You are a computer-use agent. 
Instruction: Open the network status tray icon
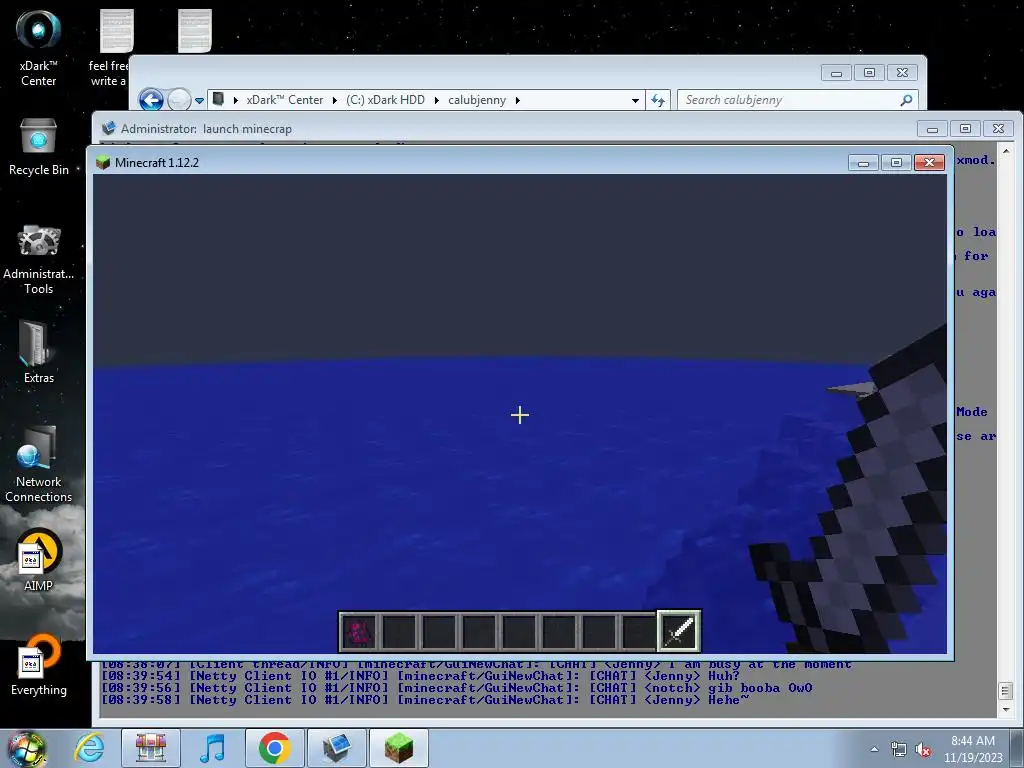point(899,750)
